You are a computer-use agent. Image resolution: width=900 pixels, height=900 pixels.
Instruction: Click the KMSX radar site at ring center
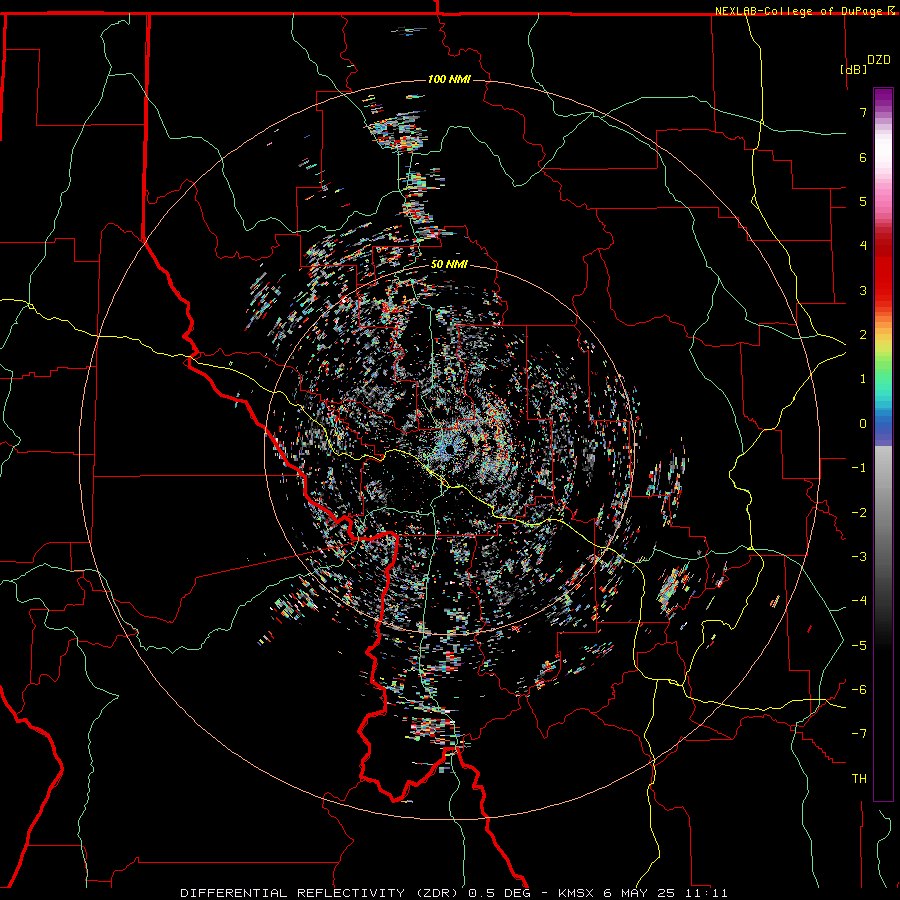449,450
